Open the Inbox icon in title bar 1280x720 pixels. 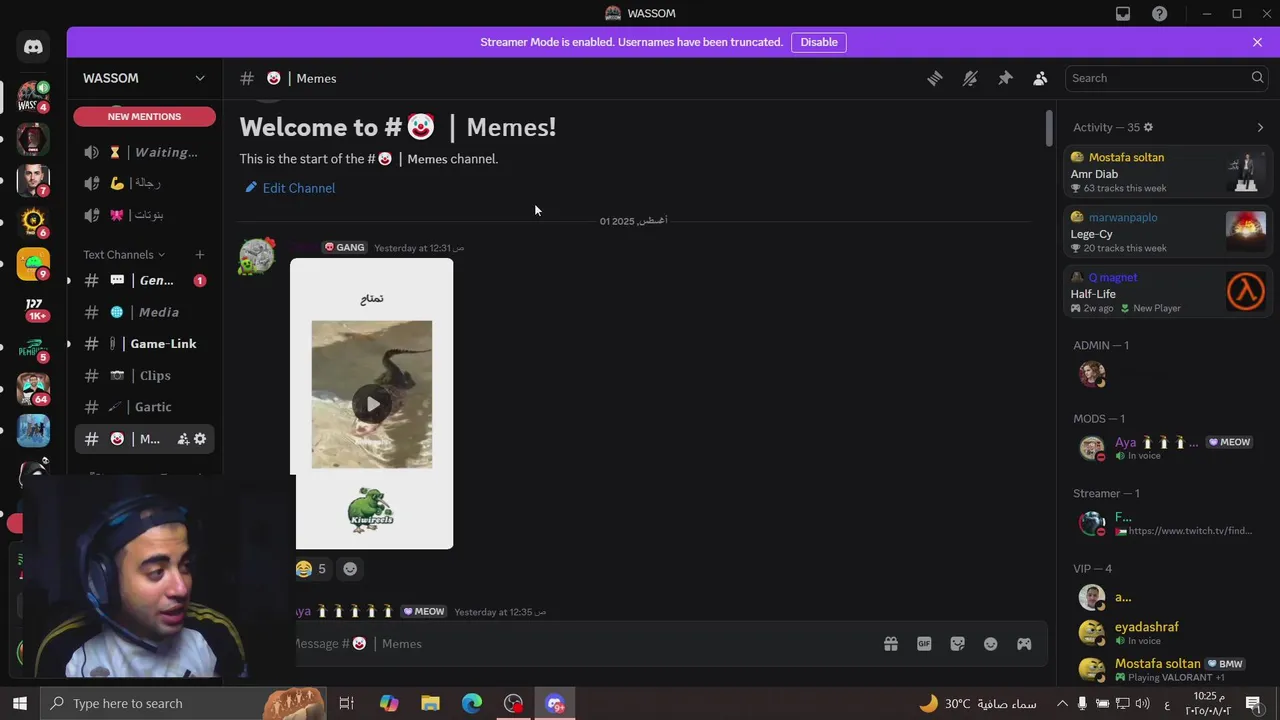[1123, 14]
